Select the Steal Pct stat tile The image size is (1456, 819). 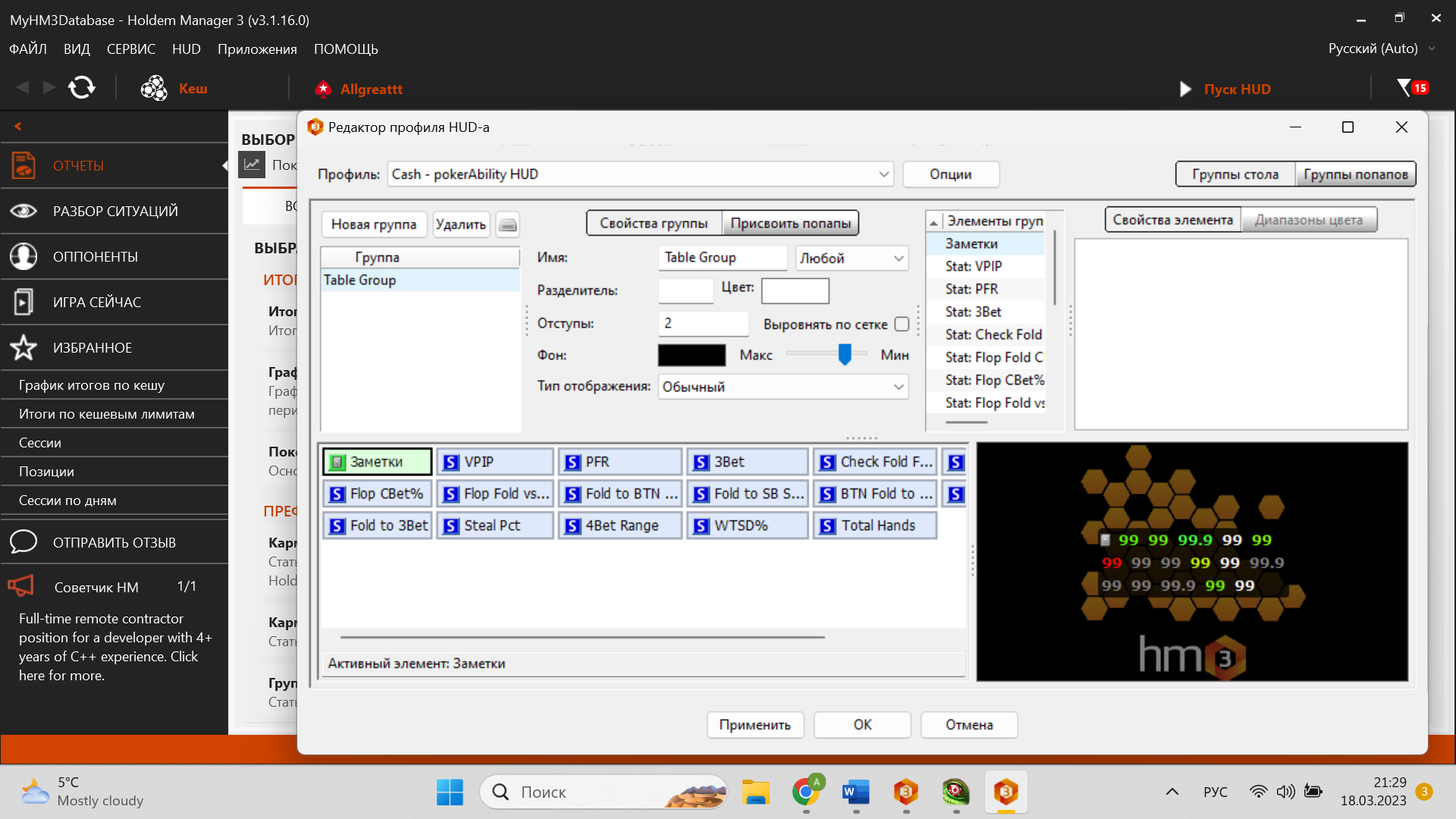(x=495, y=526)
